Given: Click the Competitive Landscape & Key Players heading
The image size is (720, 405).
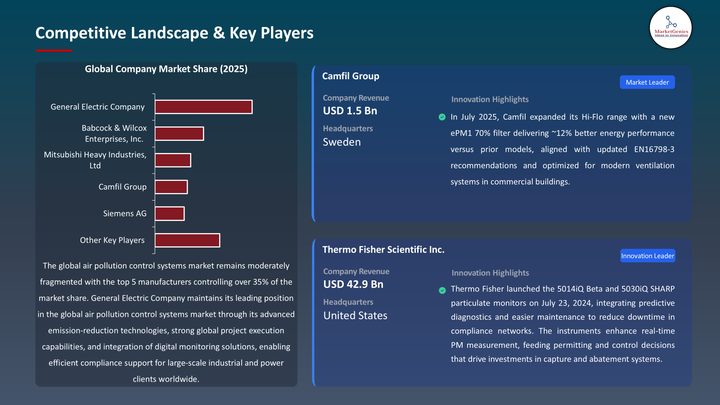Looking at the screenshot, I should [175, 33].
